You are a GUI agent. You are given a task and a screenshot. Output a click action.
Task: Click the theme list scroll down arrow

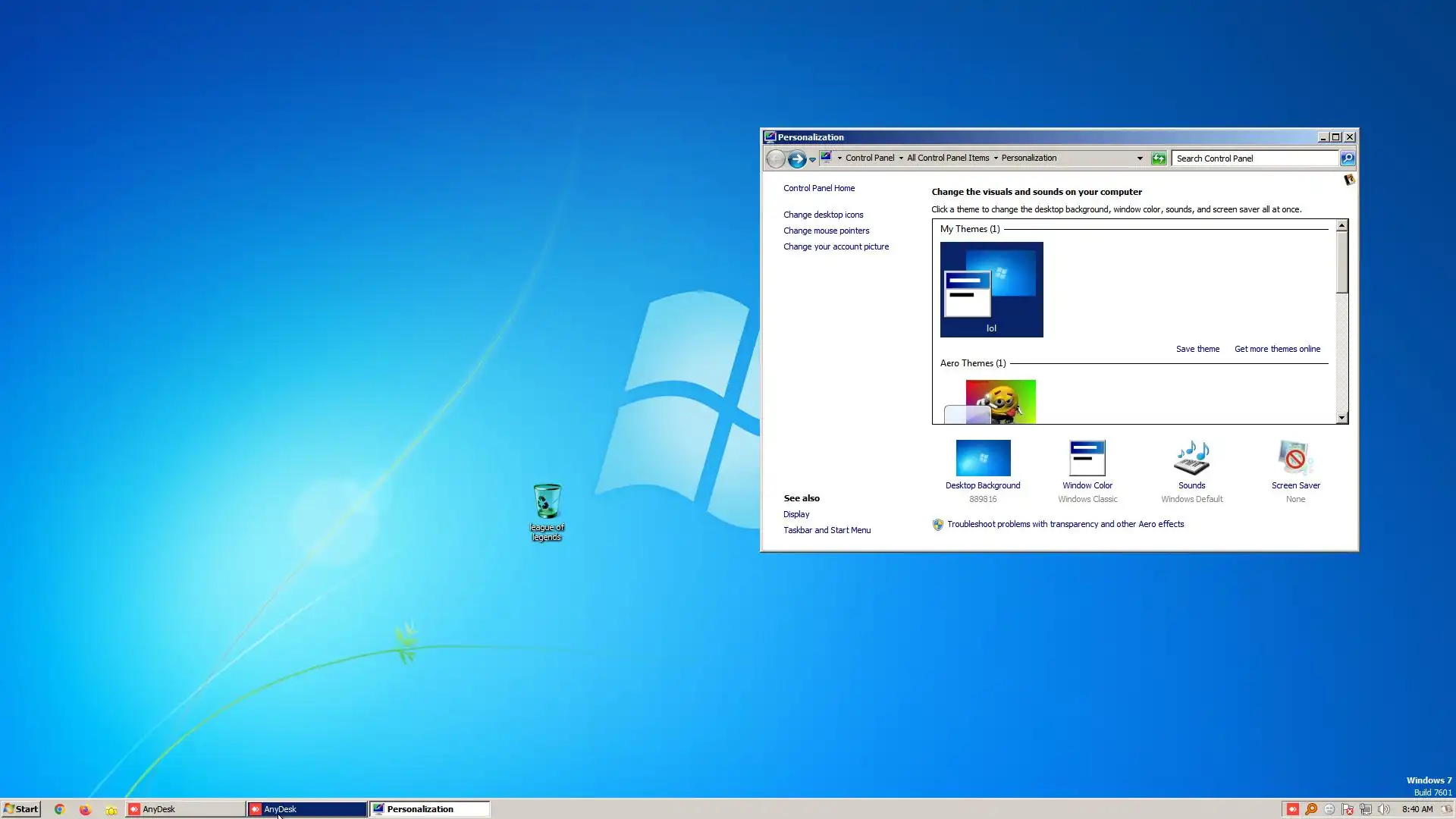coord(1341,418)
